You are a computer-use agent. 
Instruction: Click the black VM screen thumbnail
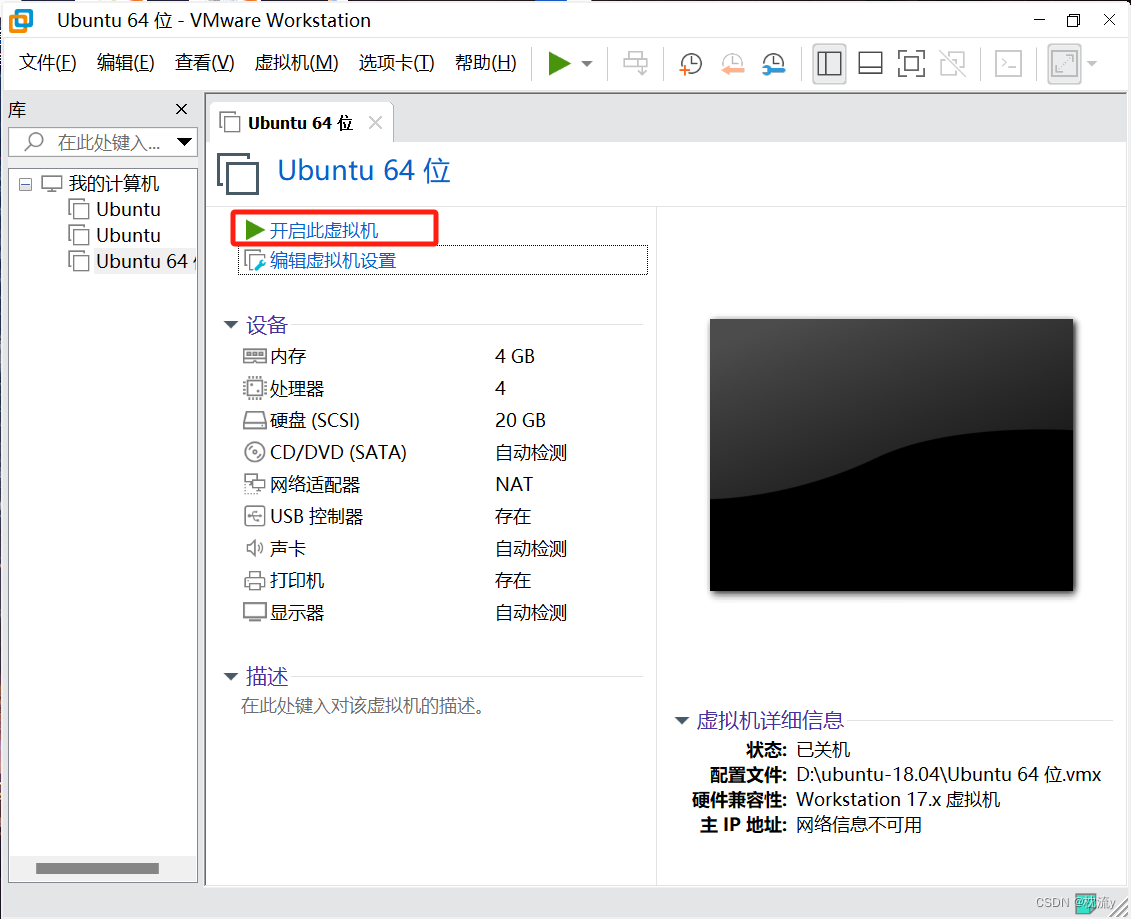pyautogui.click(x=892, y=454)
